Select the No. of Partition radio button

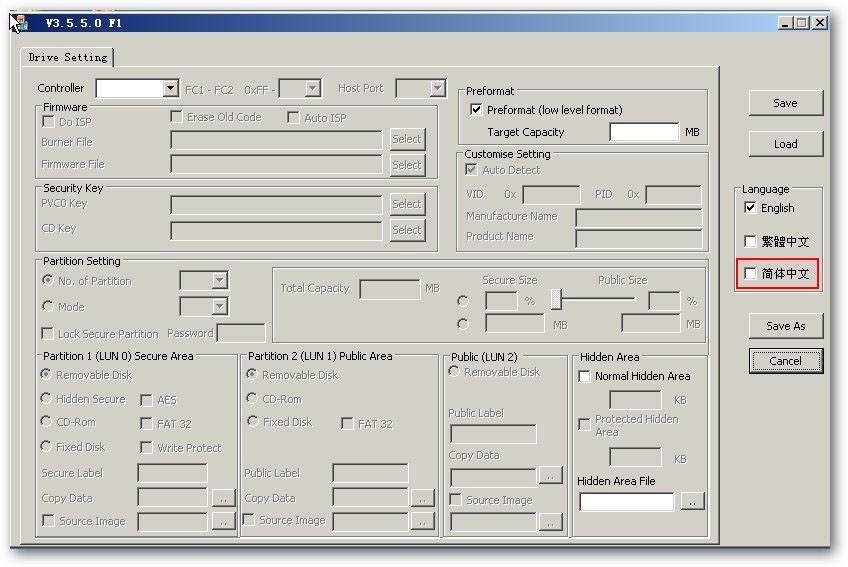pos(48,280)
